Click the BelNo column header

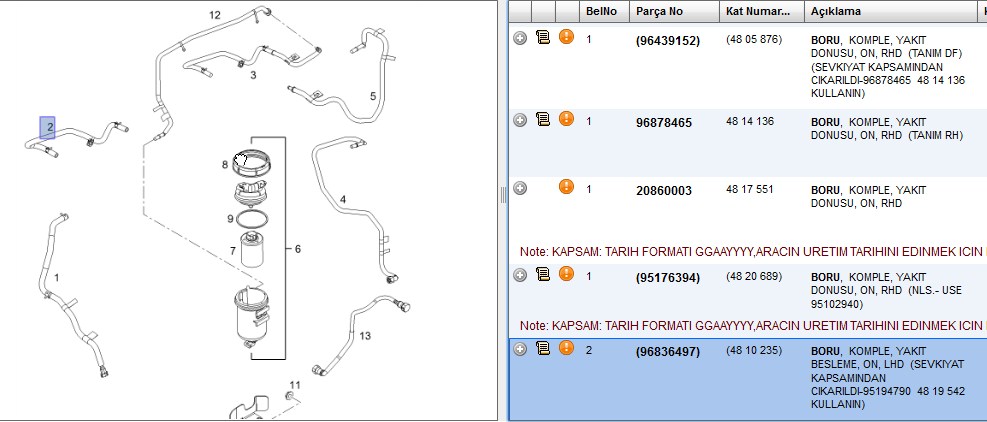pyautogui.click(x=604, y=11)
